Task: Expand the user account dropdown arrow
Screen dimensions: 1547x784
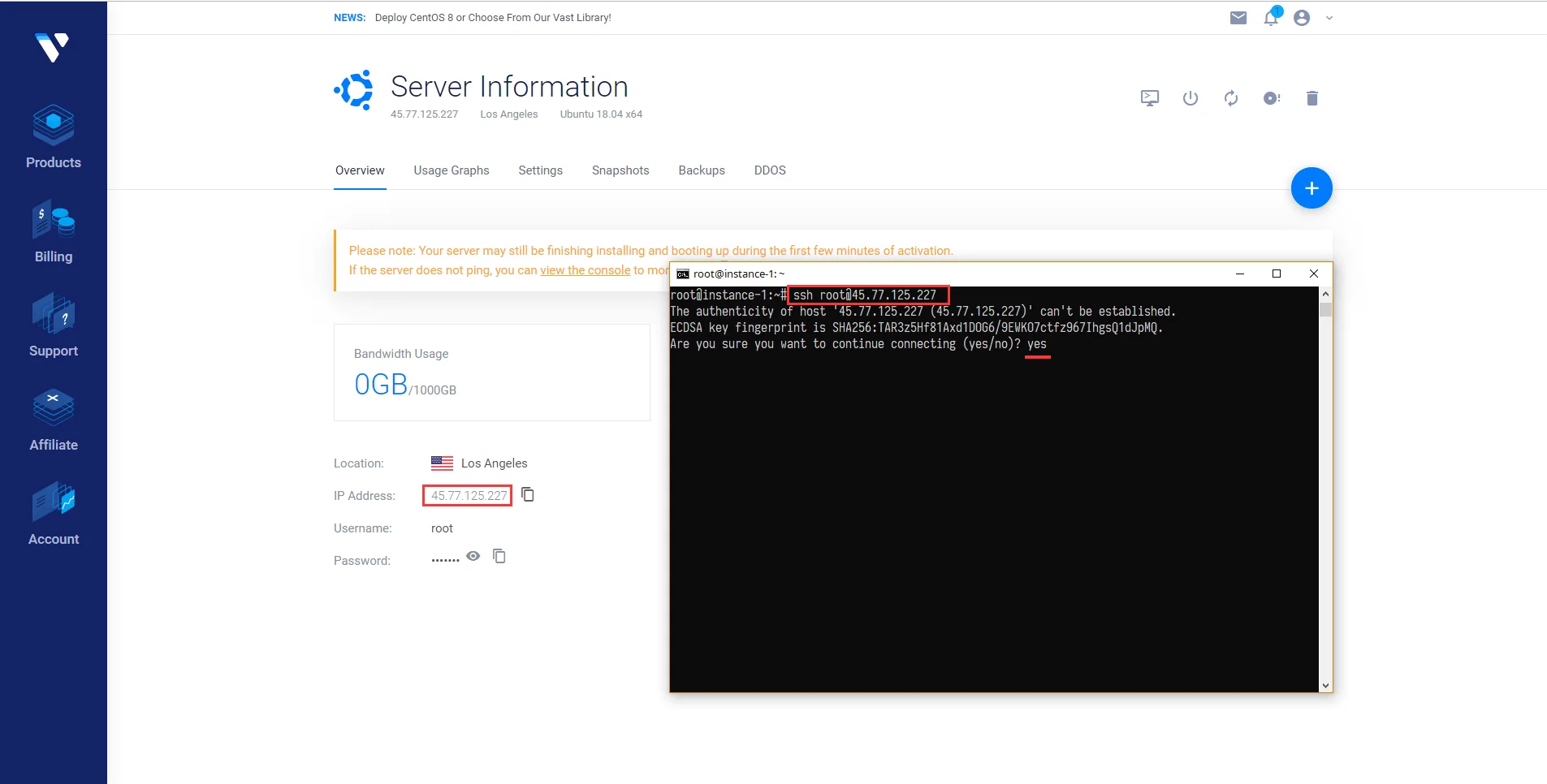Action: pyautogui.click(x=1329, y=18)
